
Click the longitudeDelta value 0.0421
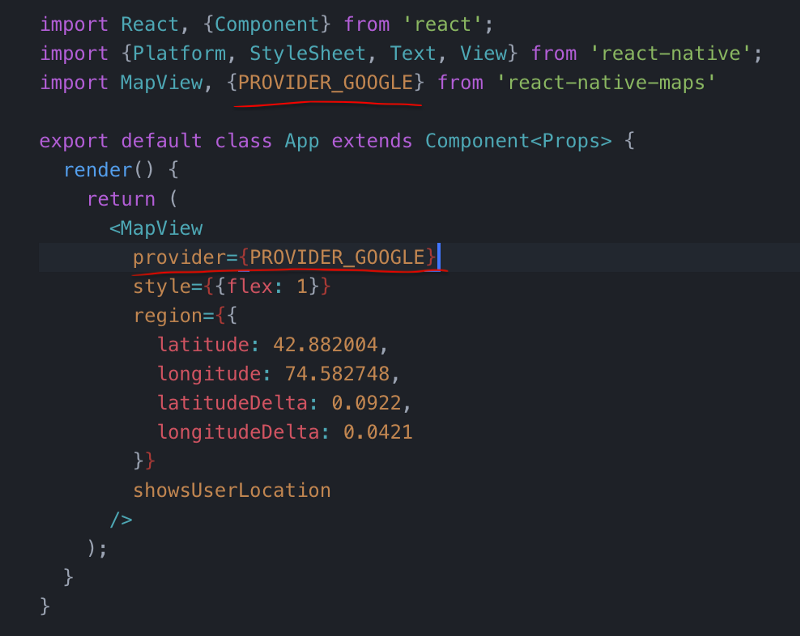[x=378, y=432]
